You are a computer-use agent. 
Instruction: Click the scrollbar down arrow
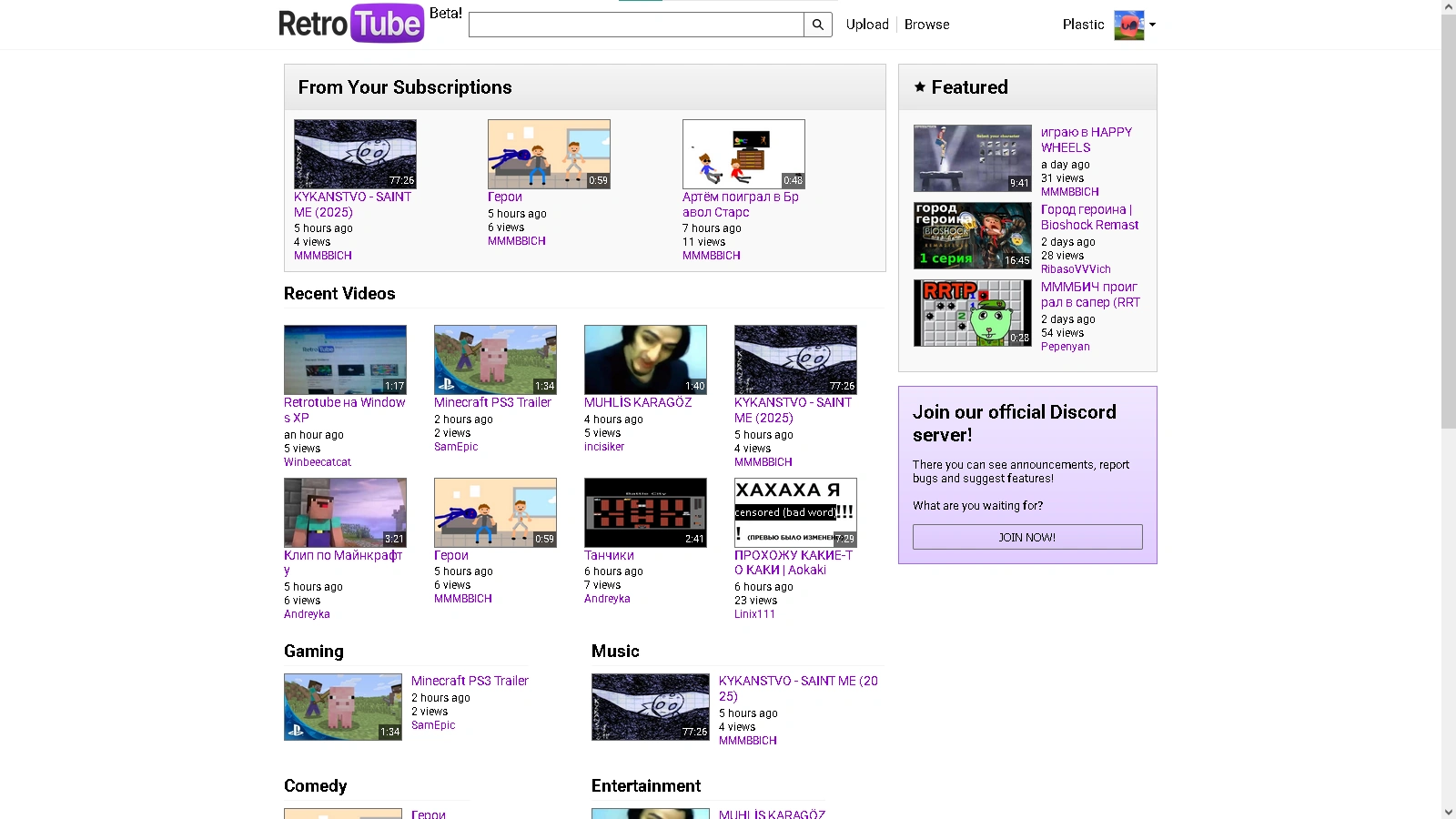[x=1449, y=812]
